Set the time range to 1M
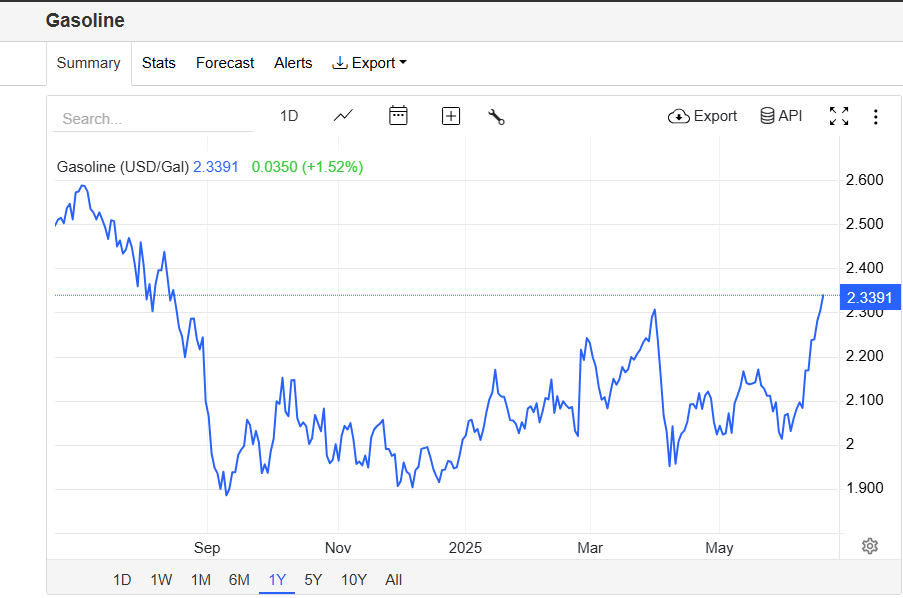The height and width of the screenshot is (598, 903). tap(200, 580)
